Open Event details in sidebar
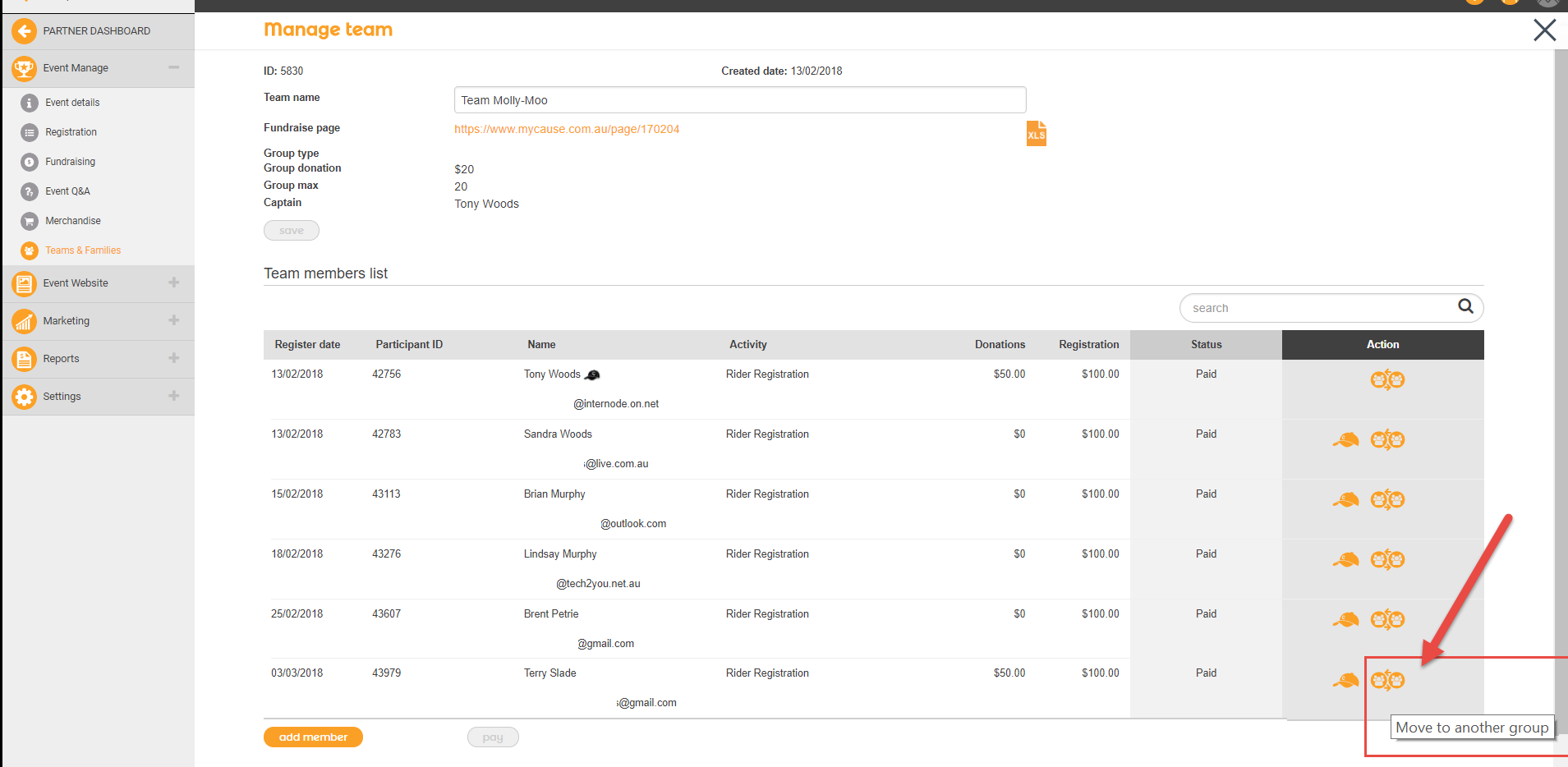 tap(72, 103)
